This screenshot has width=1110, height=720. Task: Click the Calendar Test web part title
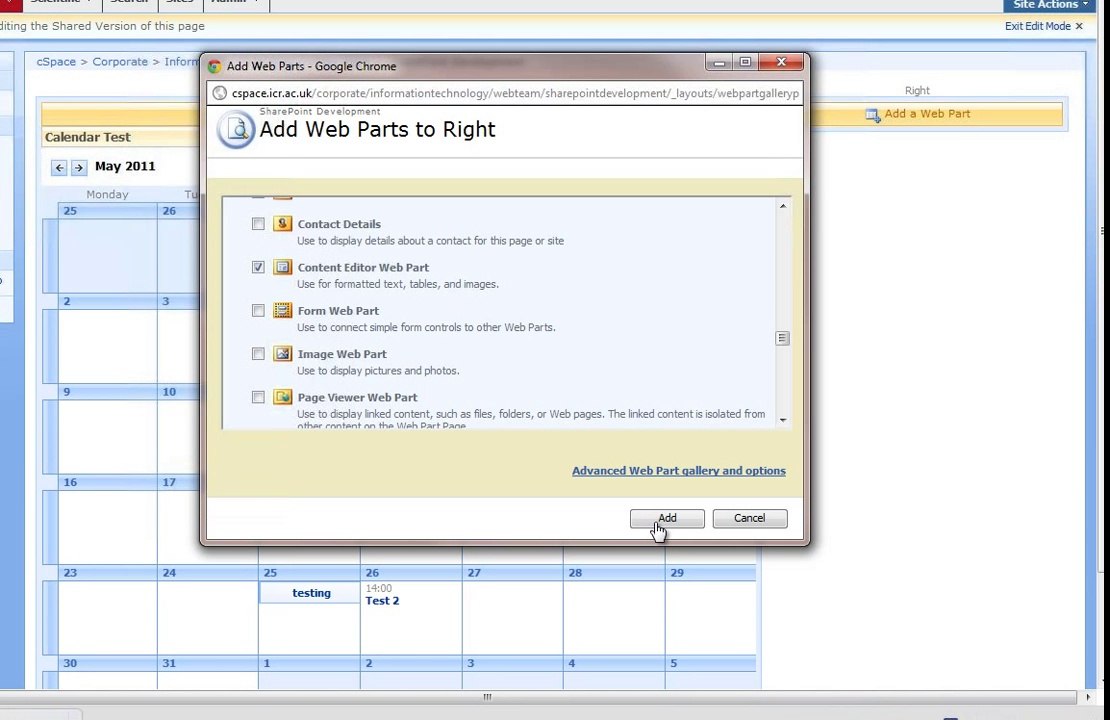tap(88, 137)
